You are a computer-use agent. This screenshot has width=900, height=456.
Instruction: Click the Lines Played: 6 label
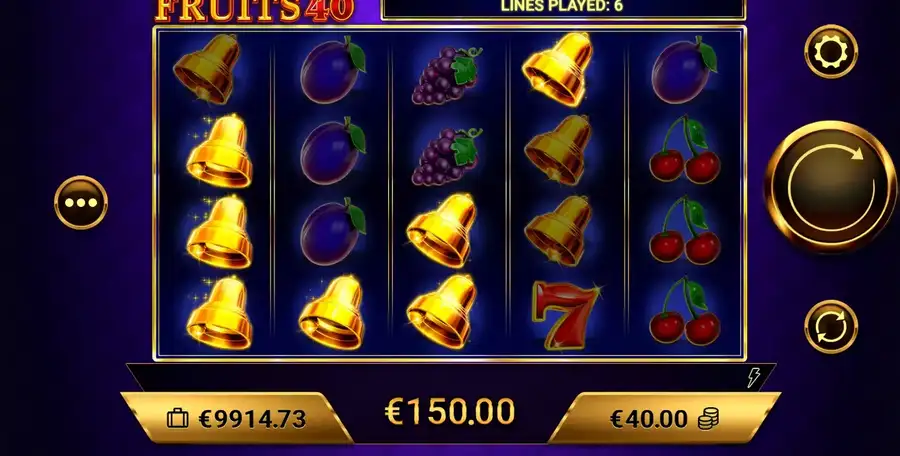(561, 6)
